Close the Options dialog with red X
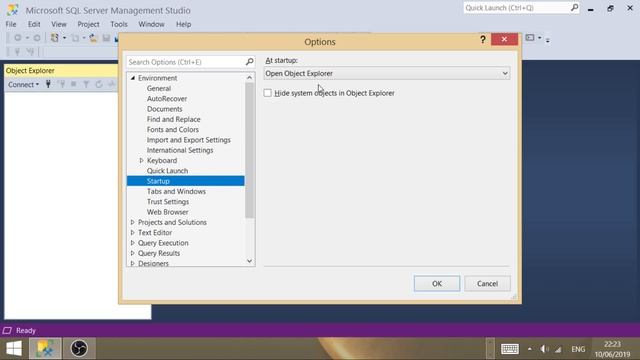Viewport: 640px width, 360px height. coord(504,39)
